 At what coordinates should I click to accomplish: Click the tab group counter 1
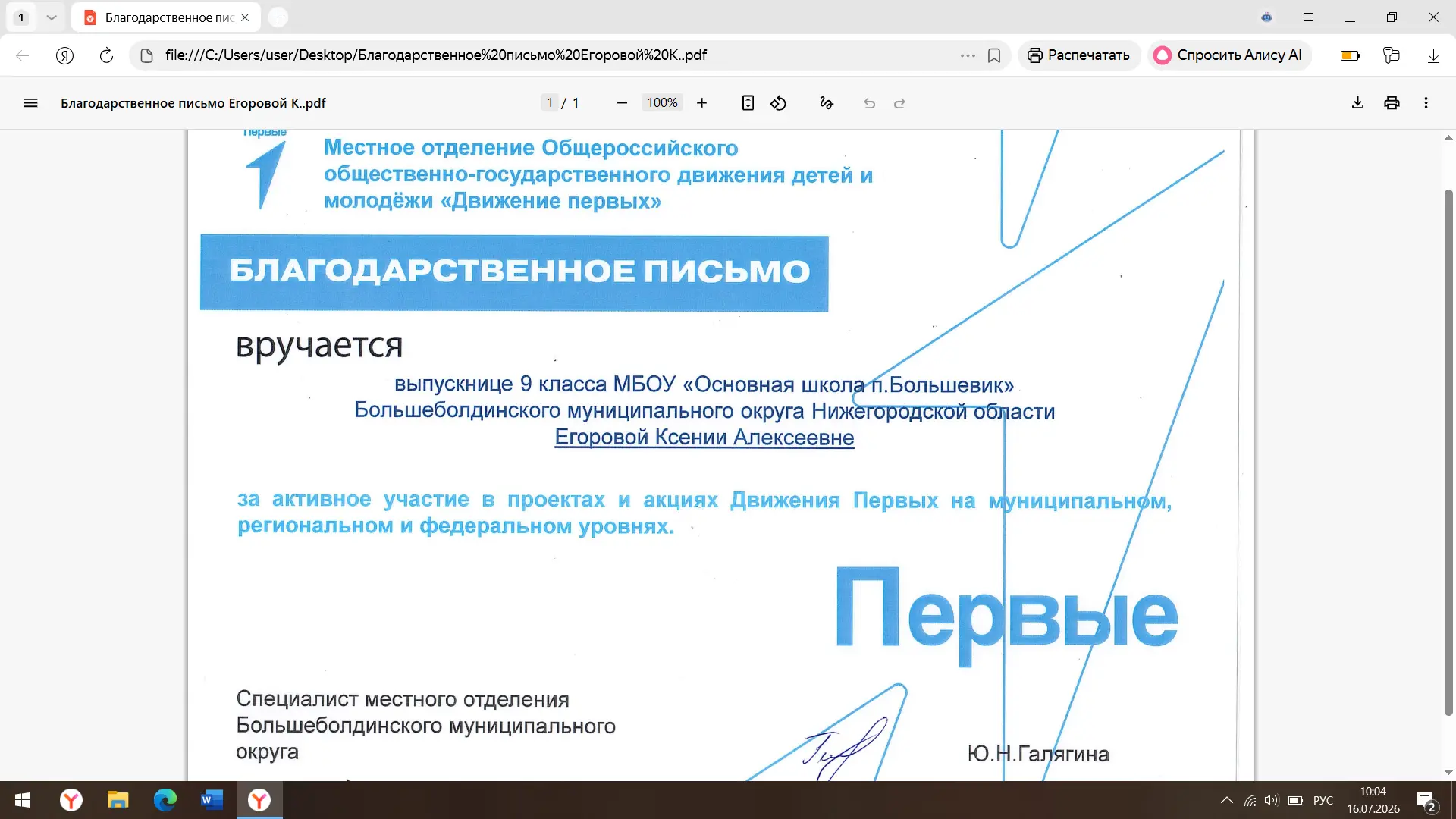tap(21, 17)
